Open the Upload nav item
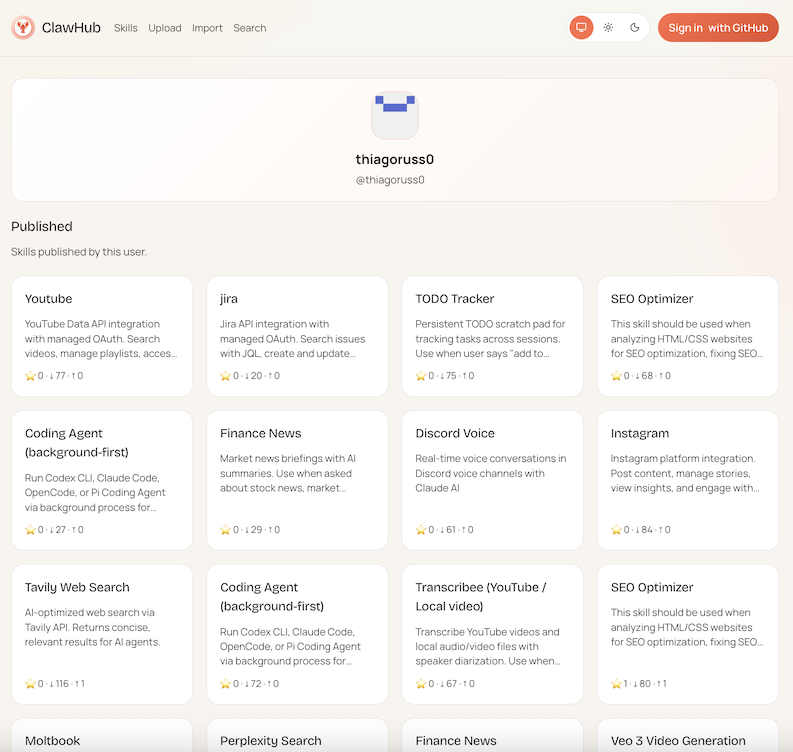 click(x=165, y=28)
